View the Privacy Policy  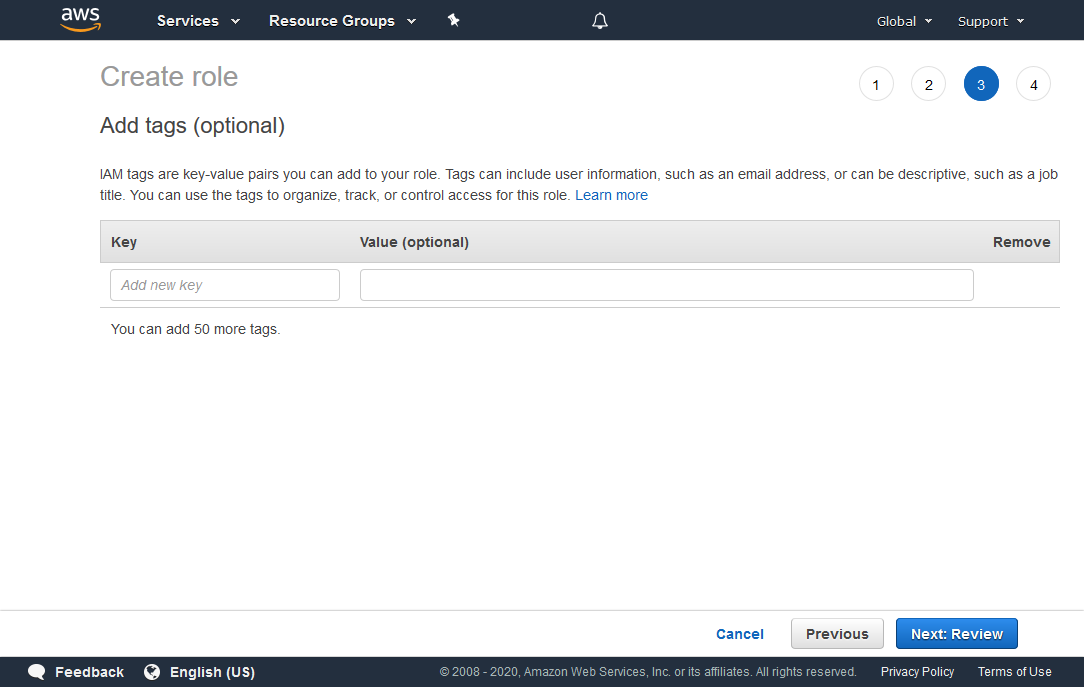pyautogui.click(x=917, y=671)
